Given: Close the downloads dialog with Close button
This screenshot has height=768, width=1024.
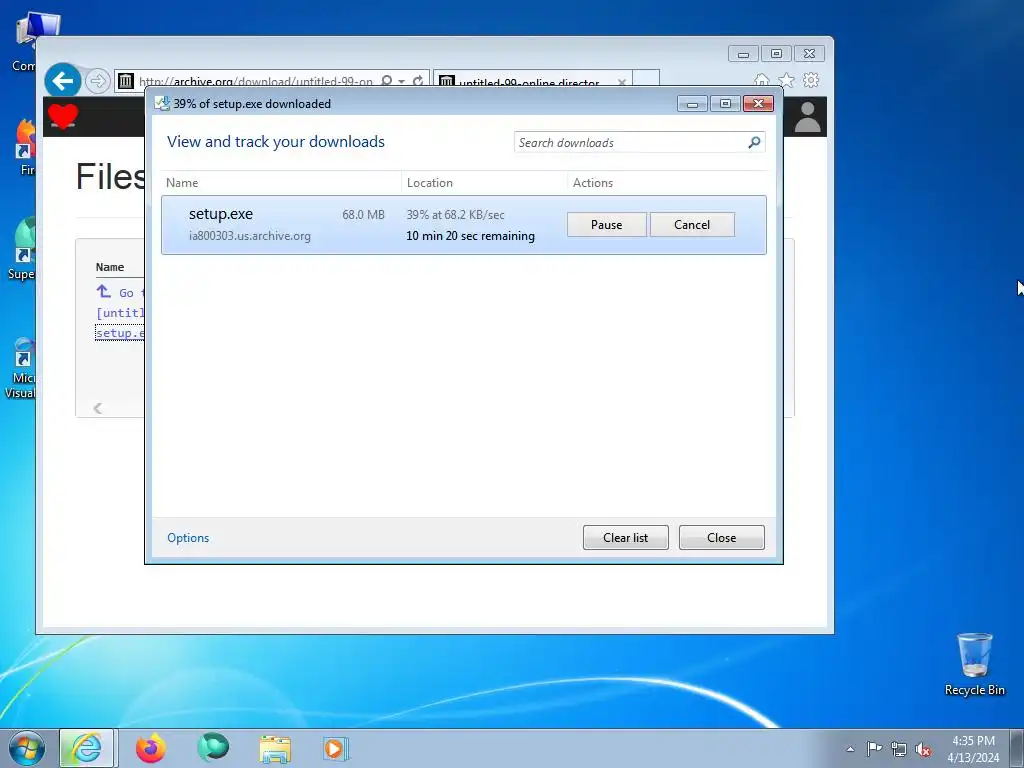Looking at the screenshot, I should (722, 537).
